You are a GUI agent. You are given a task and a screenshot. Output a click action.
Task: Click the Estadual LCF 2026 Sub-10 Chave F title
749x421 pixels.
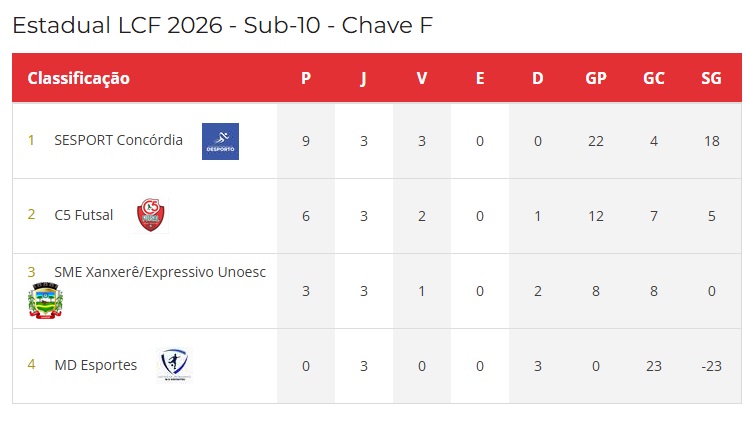[223, 25]
